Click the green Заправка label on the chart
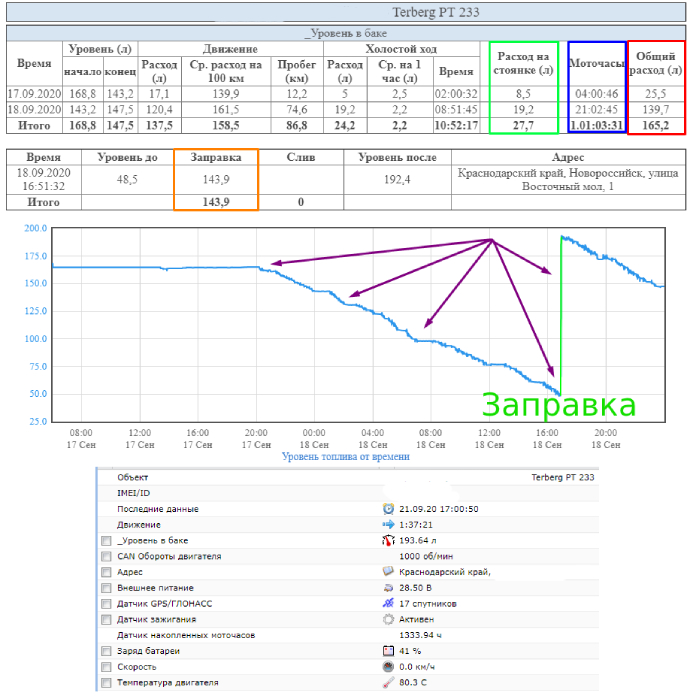The image size is (690, 696). pyautogui.click(x=559, y=404)
